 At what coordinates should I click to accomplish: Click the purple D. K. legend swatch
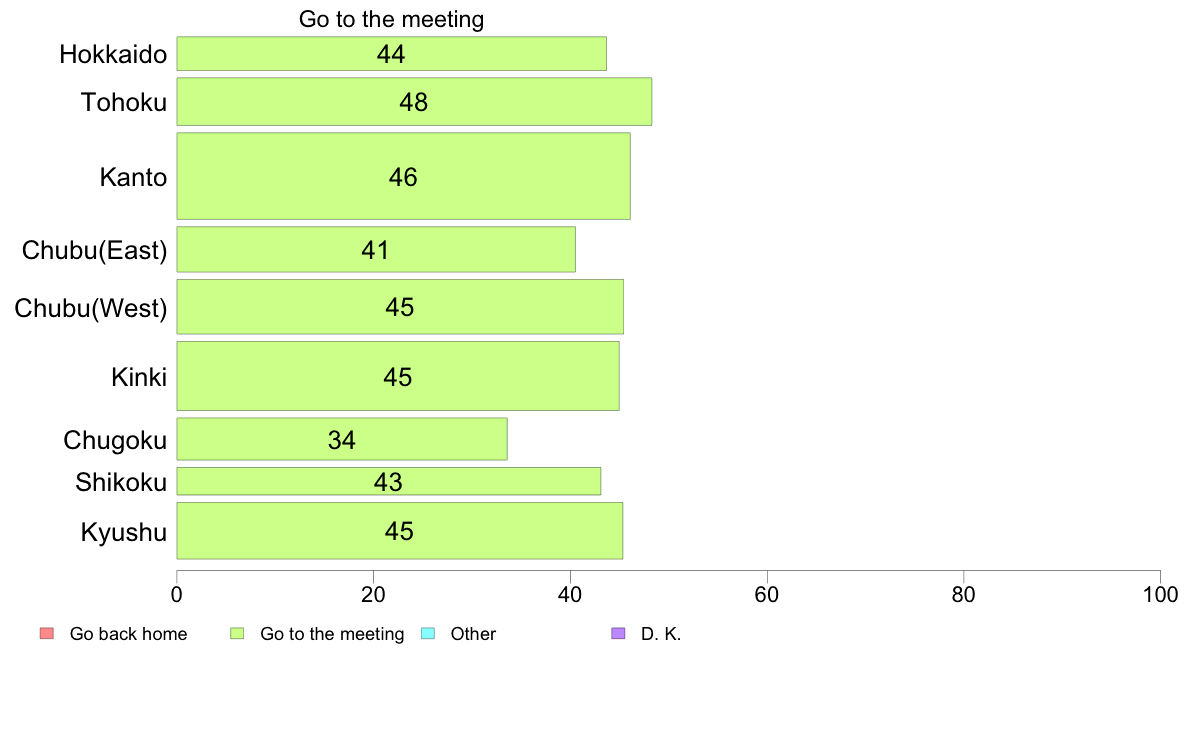[618, 634]
